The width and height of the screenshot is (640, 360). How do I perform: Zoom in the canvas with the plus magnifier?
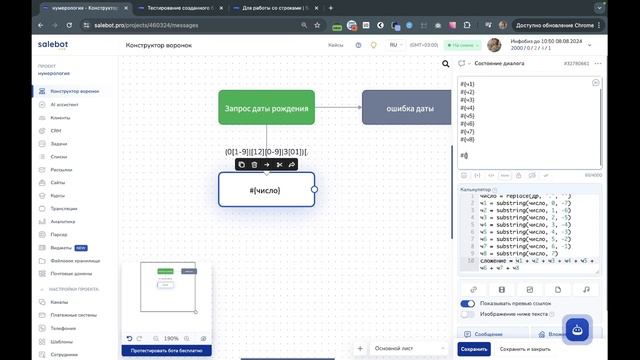(187, 338)
